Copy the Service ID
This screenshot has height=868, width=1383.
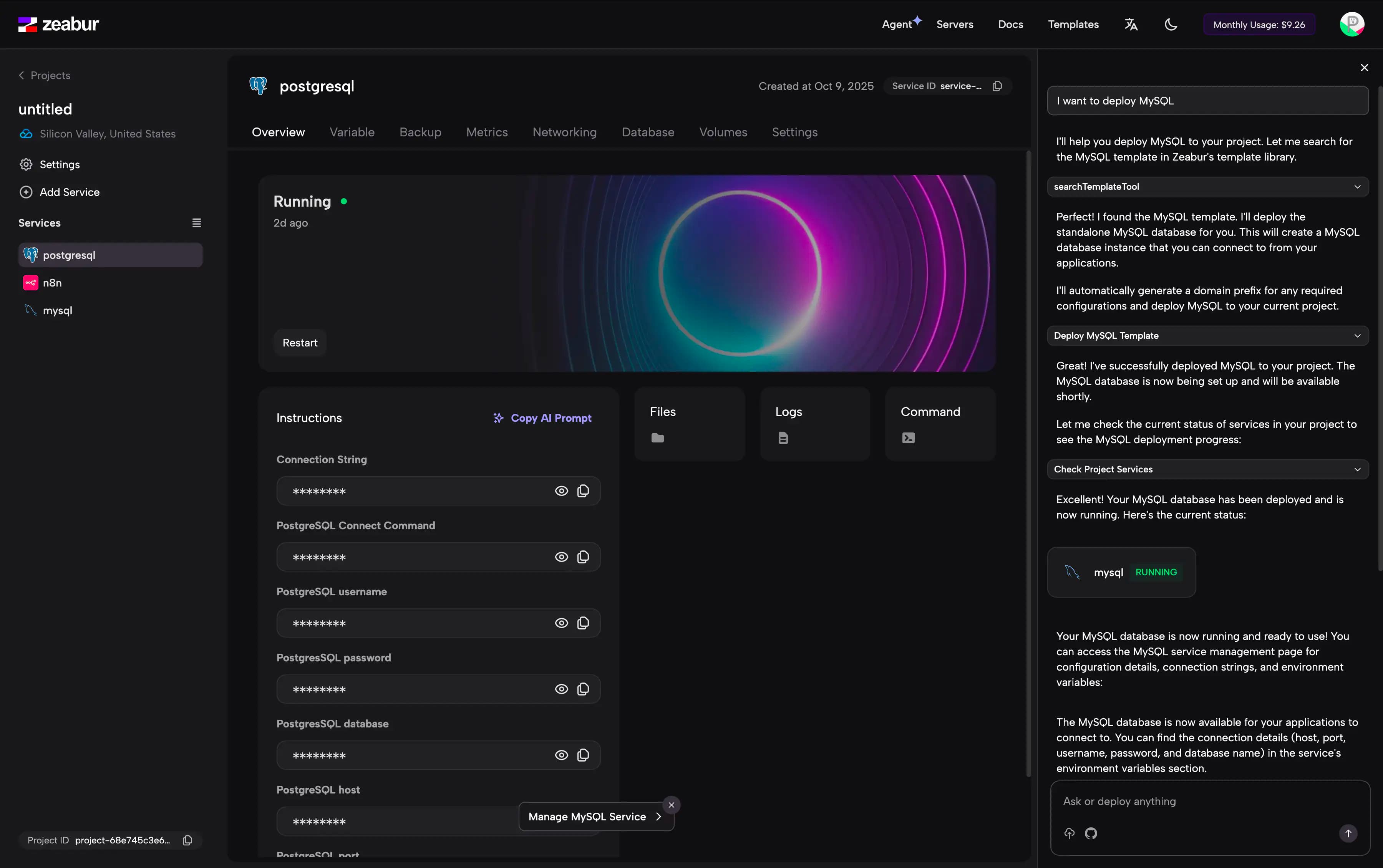click(x=997, y=86)
